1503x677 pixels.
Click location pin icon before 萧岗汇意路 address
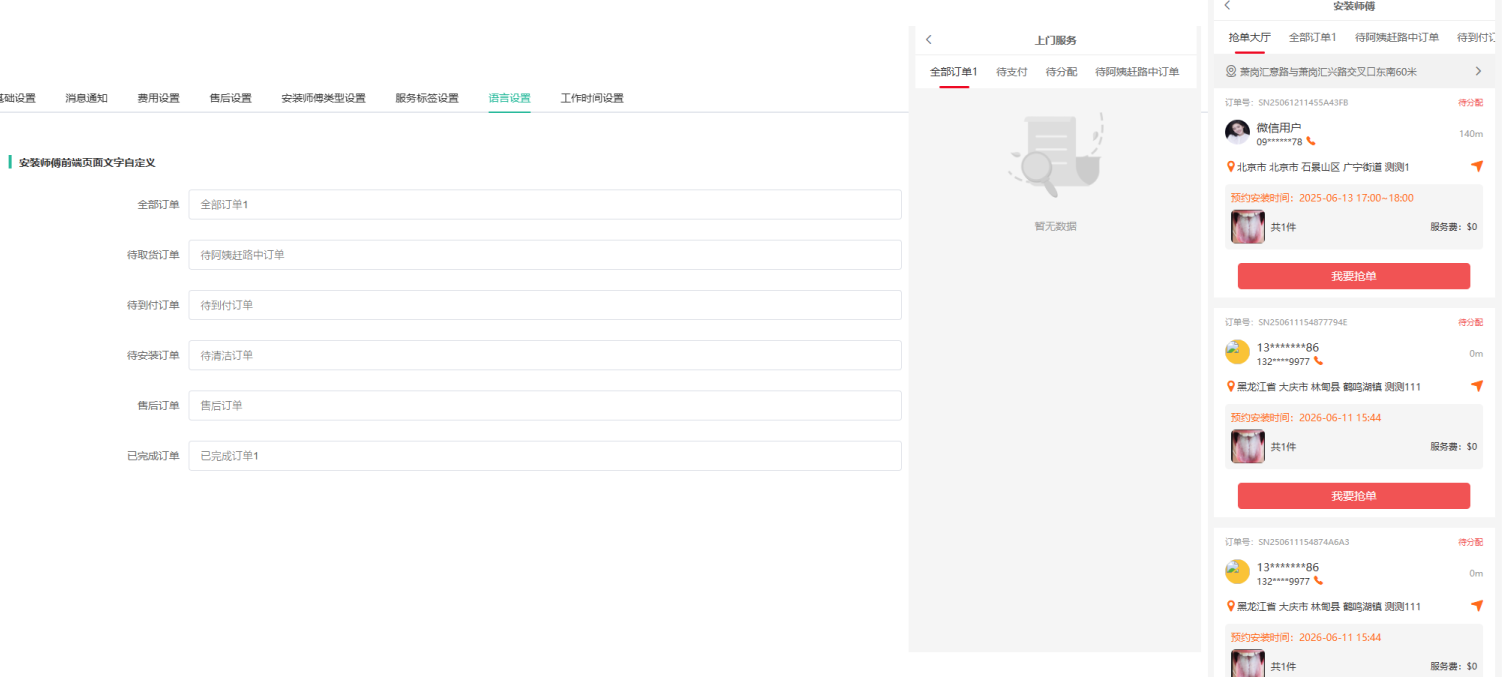click(1231, 72)
